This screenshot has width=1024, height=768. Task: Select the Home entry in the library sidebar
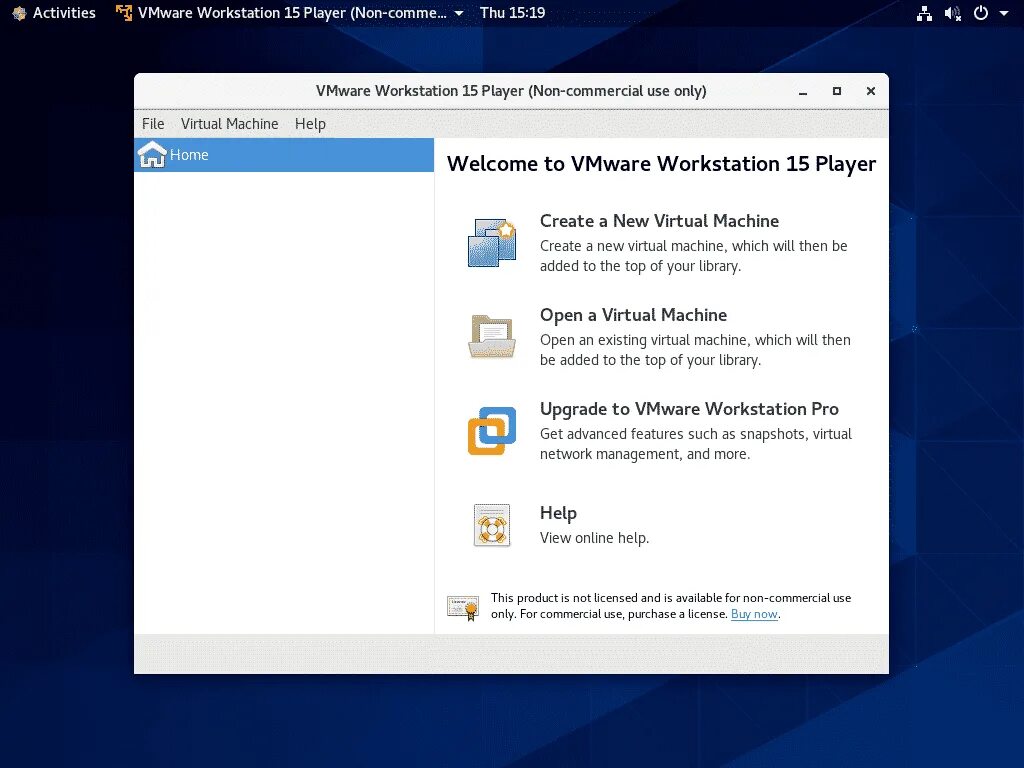[189, 155]
